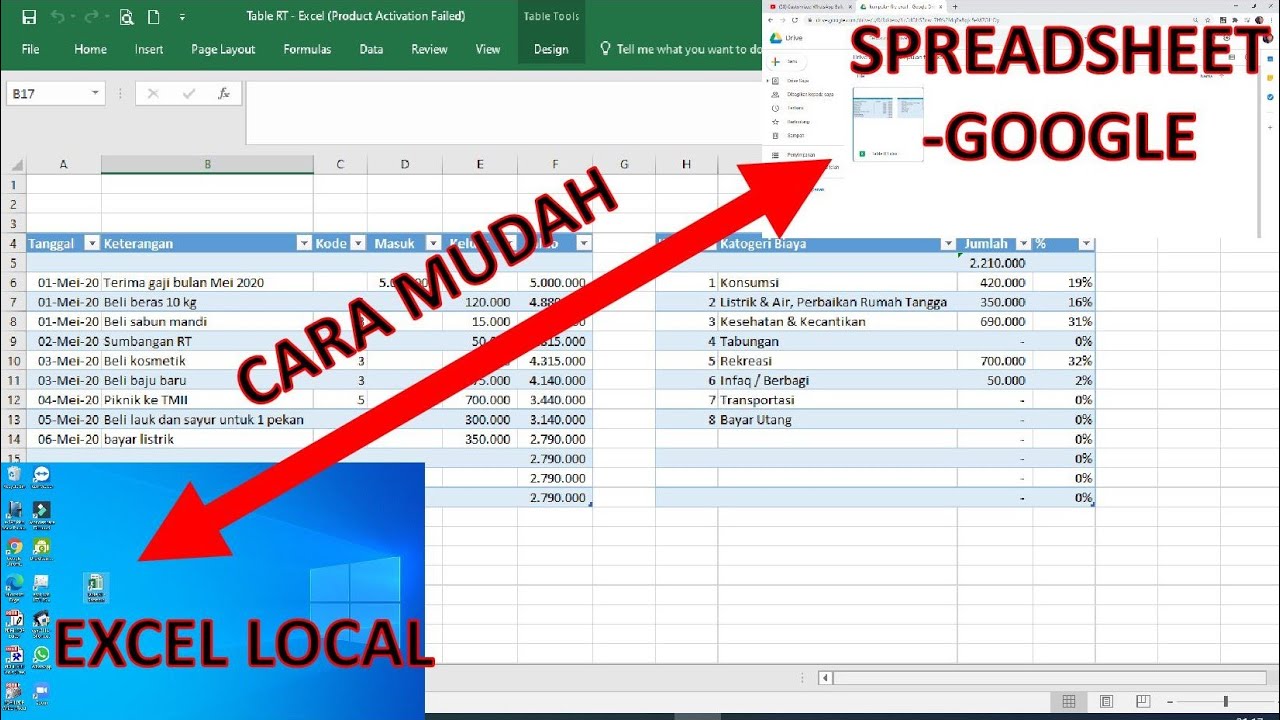Click cell 'Kesehatan & Kecantikan'
1280x720 pixels.
(837, 322)
